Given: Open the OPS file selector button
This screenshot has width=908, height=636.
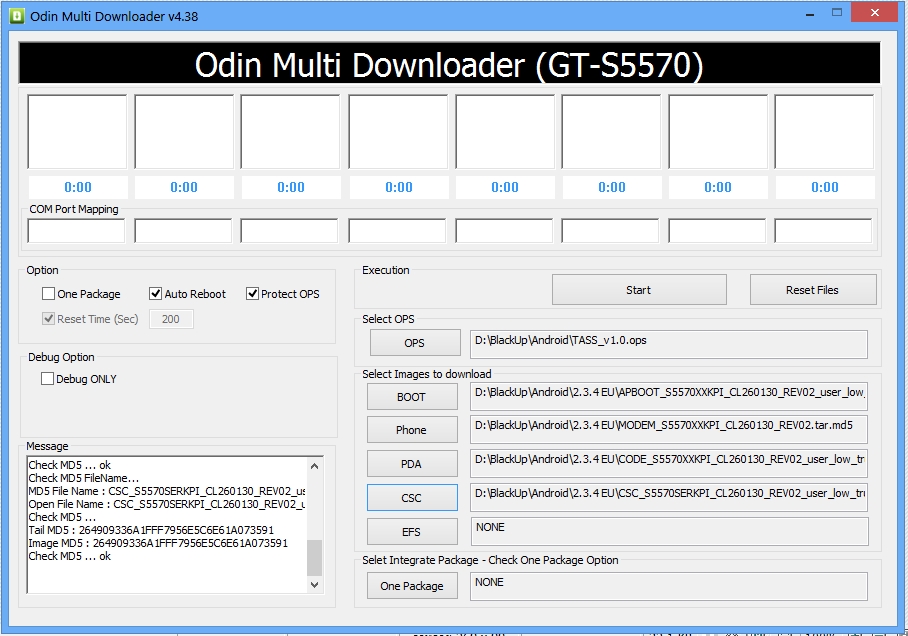Looking at the screenshot, I should (x=415, y=343).
